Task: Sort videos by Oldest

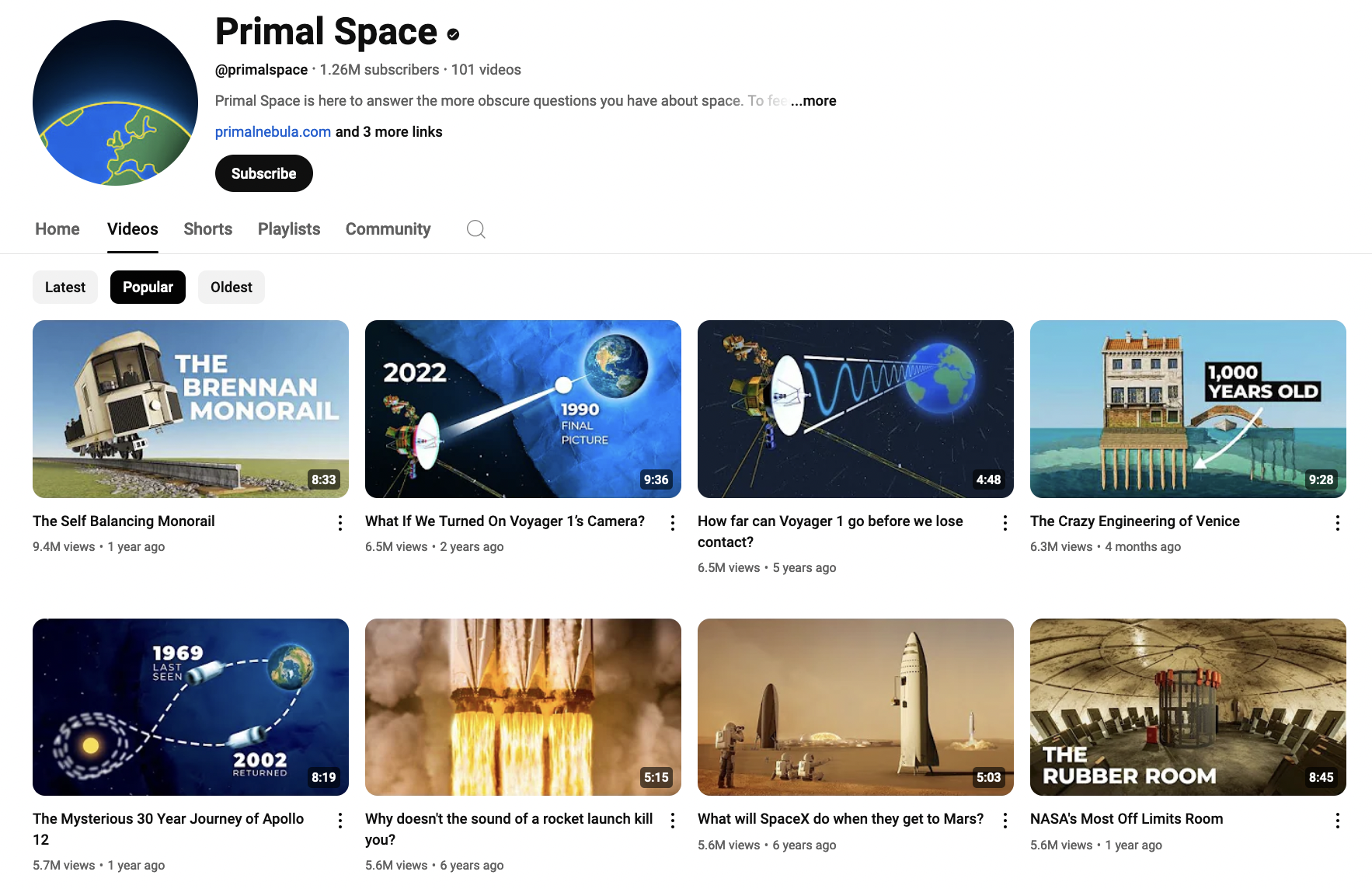Action: pyautogui.click(x=232, y=288)
